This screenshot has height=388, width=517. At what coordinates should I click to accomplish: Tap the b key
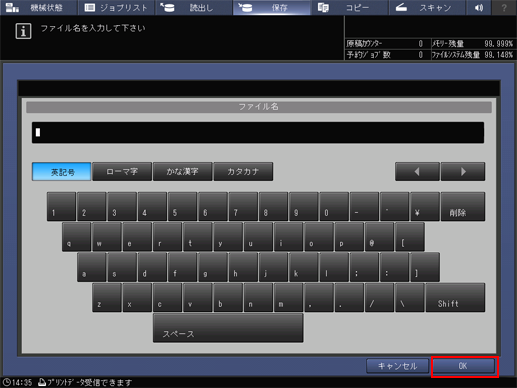[x=228, y=298]
